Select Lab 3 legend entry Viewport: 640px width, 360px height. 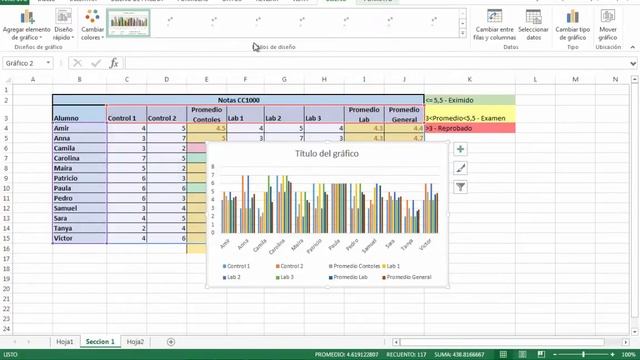(284, 277)
